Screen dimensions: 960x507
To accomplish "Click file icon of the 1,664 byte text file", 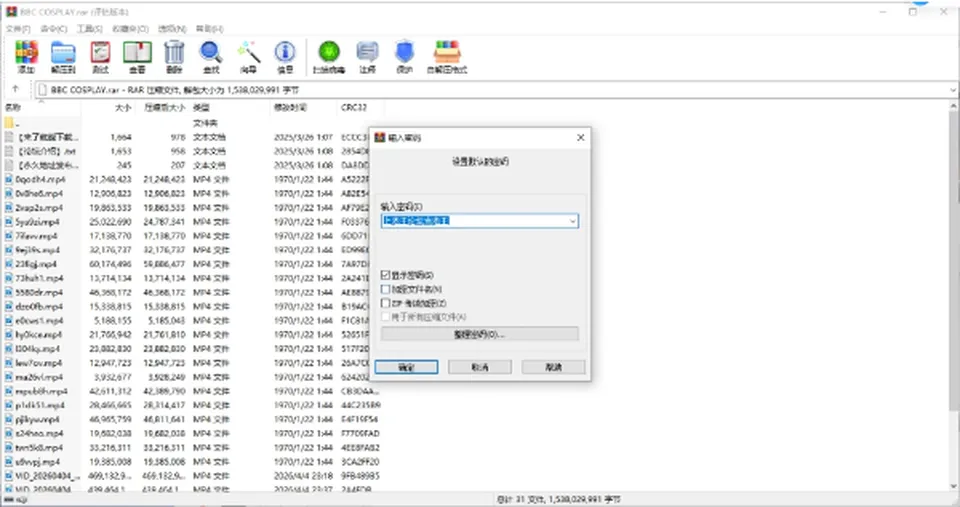I will coord(9,137).
